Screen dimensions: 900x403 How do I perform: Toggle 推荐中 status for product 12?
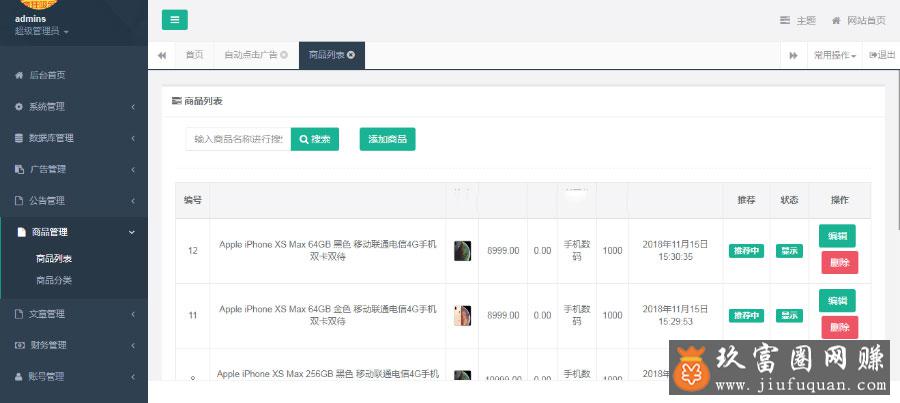tap(746, 251)
